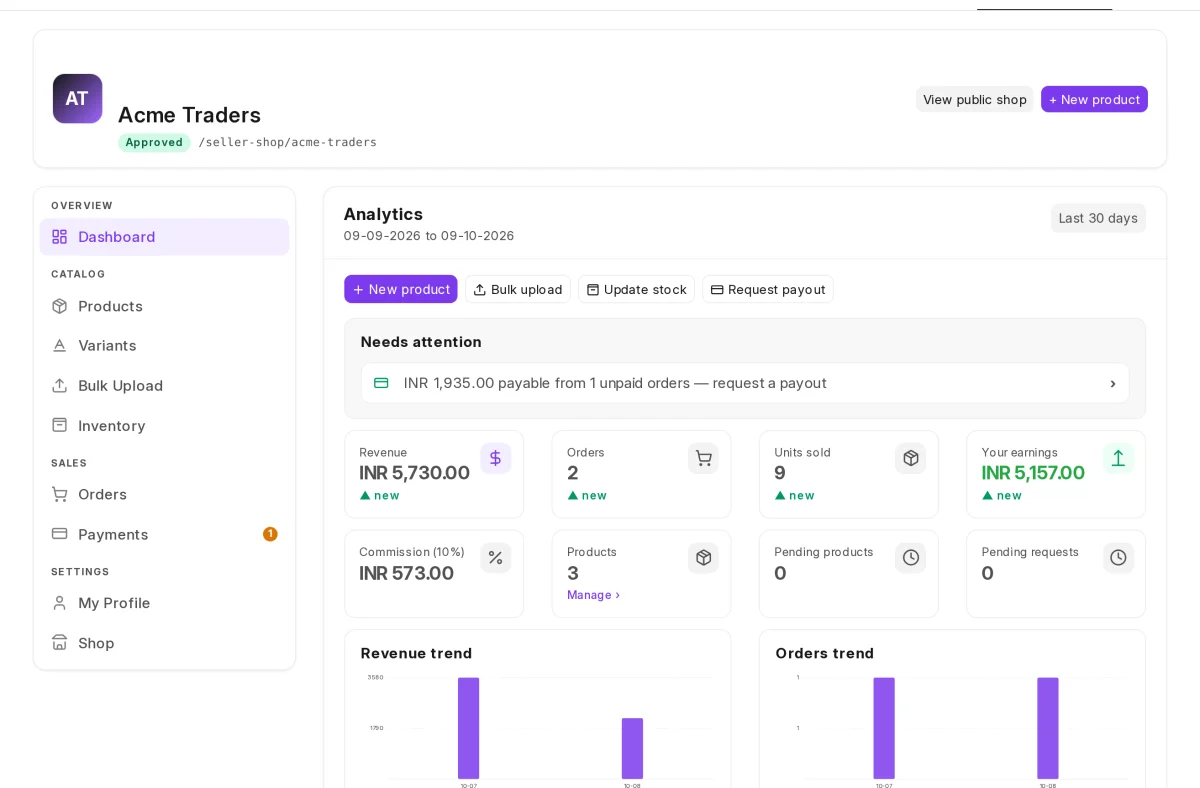Click the 10-07 bar in Orders trend
This screenshot has height=788, width=1200.
pyautogui.click(x=884, y=728)
